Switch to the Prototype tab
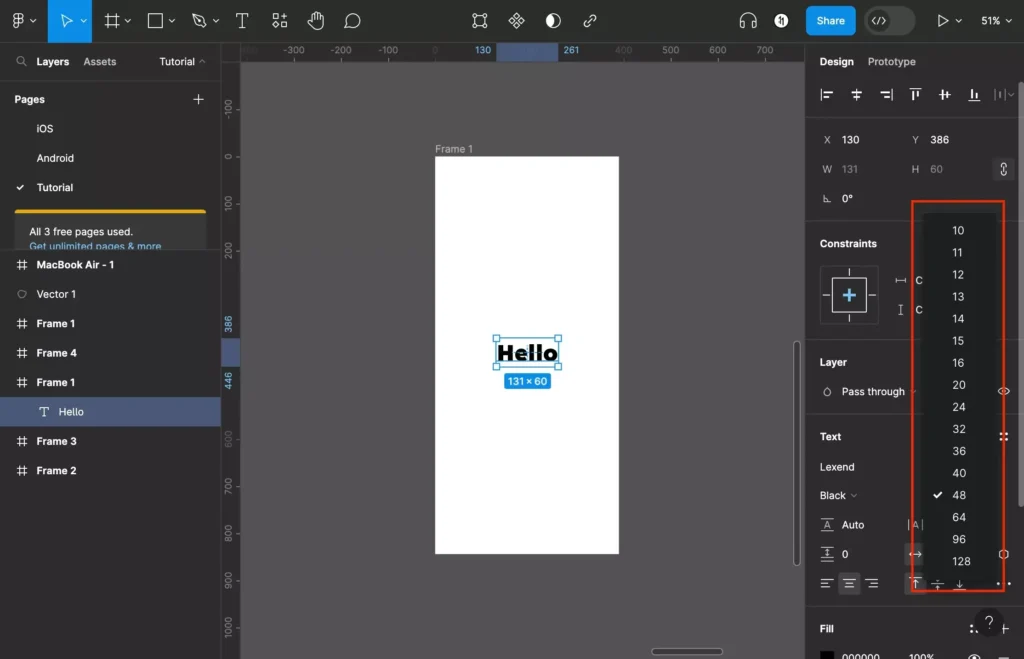 [x=891, y=61]
